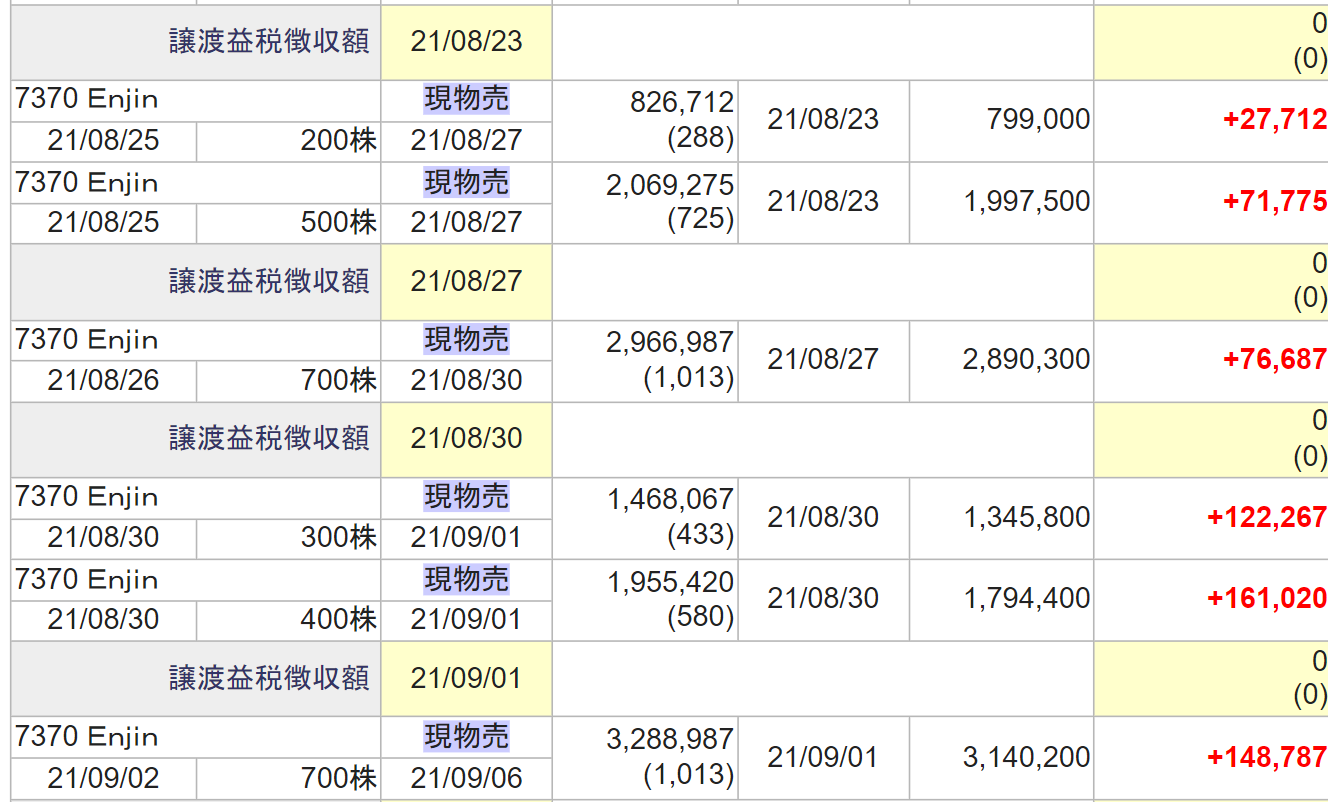Select the +122,267 profit figure

pyautogui.click(x=1266, y=518)
